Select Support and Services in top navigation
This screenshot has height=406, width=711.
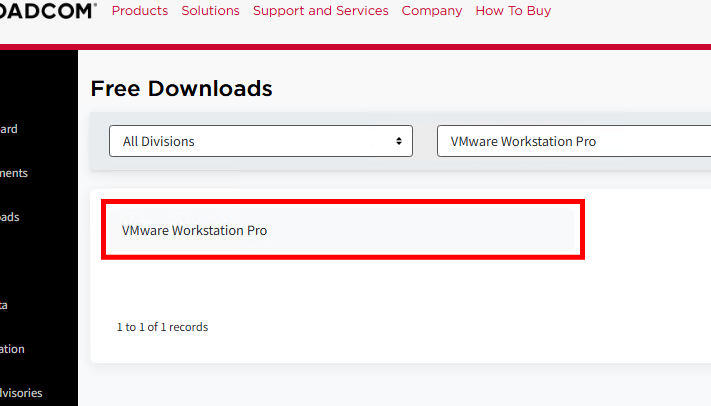(320, 11)
